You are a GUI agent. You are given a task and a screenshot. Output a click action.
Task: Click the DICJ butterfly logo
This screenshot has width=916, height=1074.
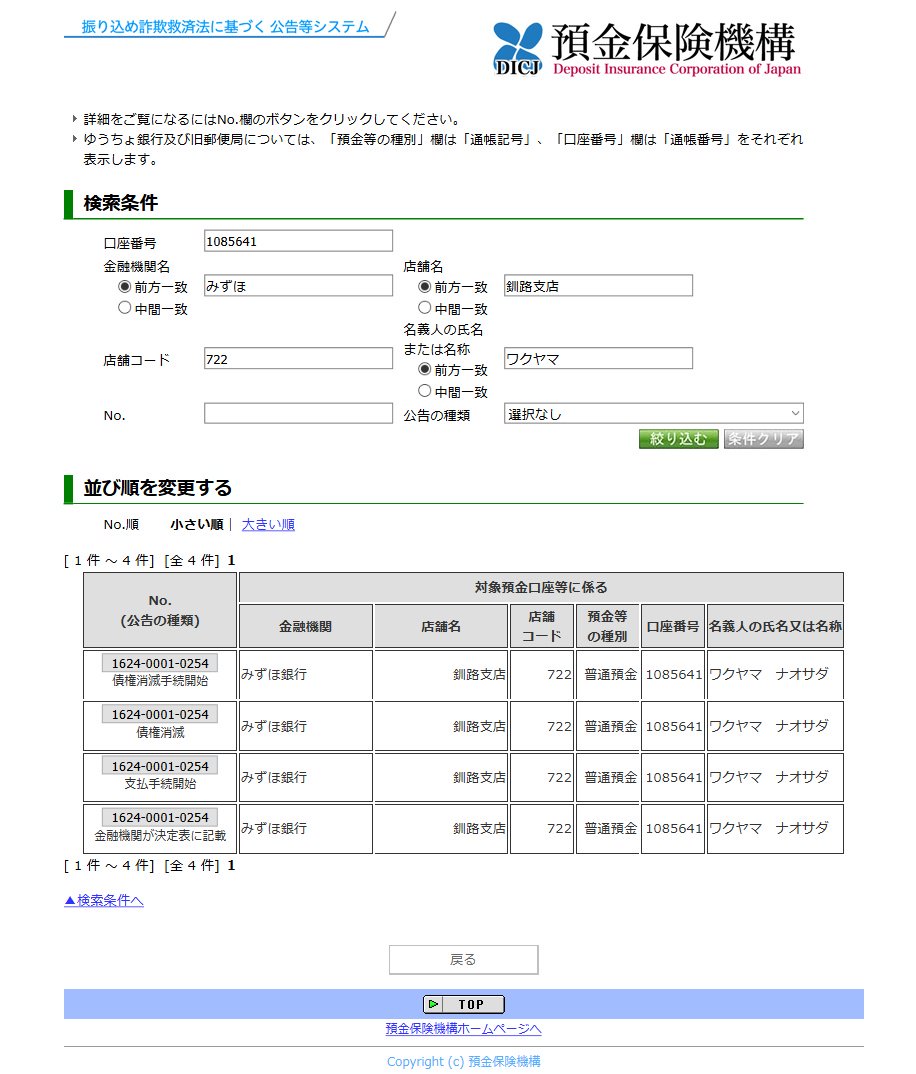click(x=517, y=48)
